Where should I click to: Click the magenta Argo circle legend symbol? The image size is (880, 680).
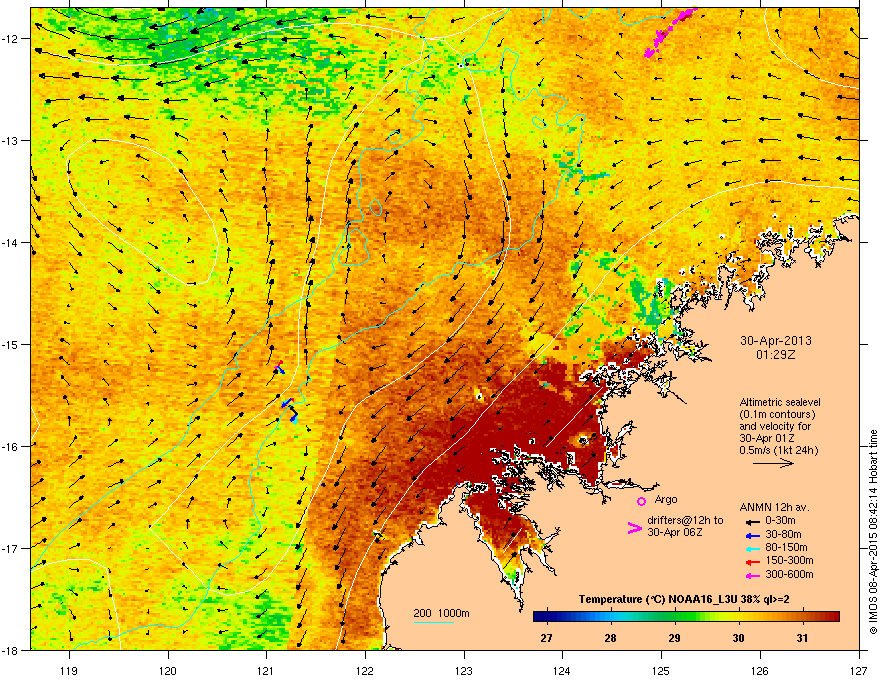coord(641,501)
